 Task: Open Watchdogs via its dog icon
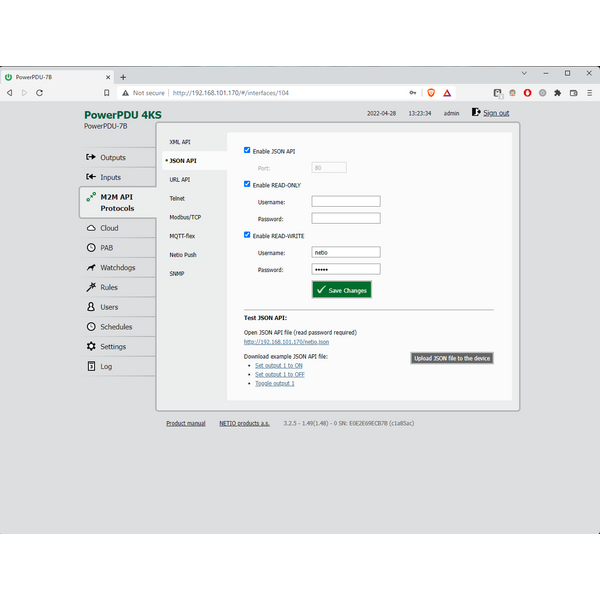(x=91, y=267)
